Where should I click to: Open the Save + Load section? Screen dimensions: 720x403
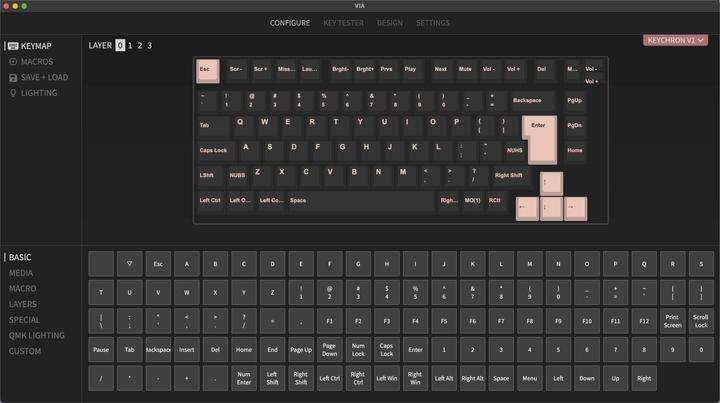39,77
